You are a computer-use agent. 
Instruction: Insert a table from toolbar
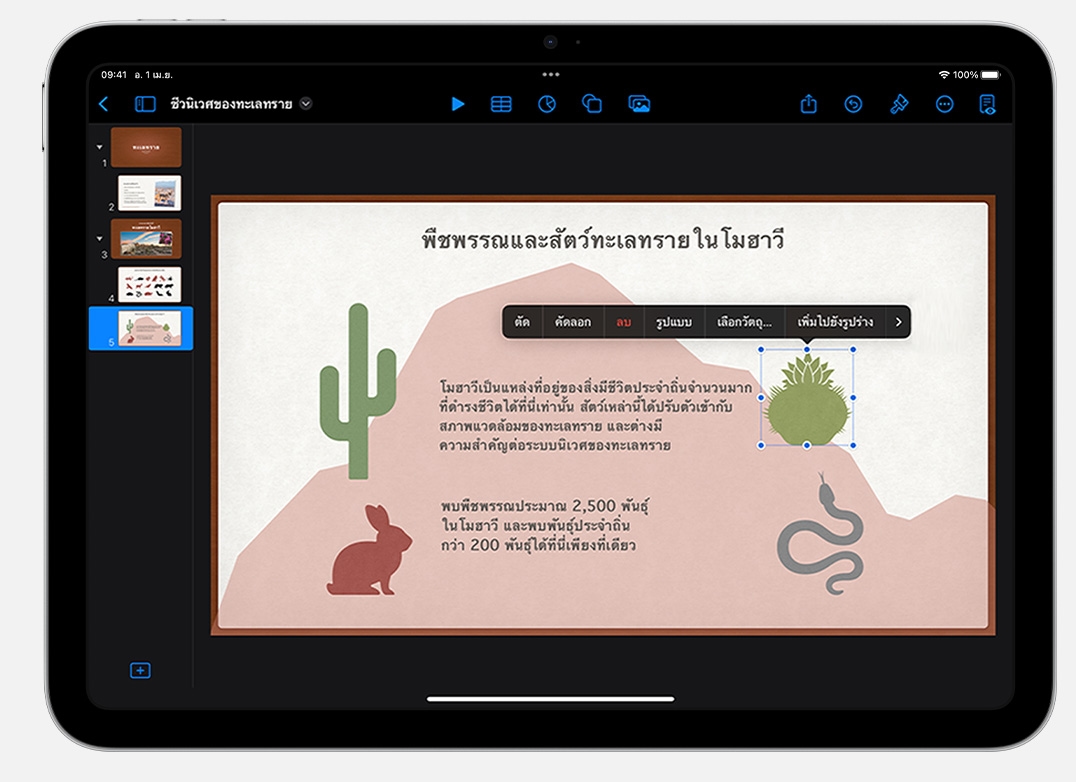tap(501, 104)
